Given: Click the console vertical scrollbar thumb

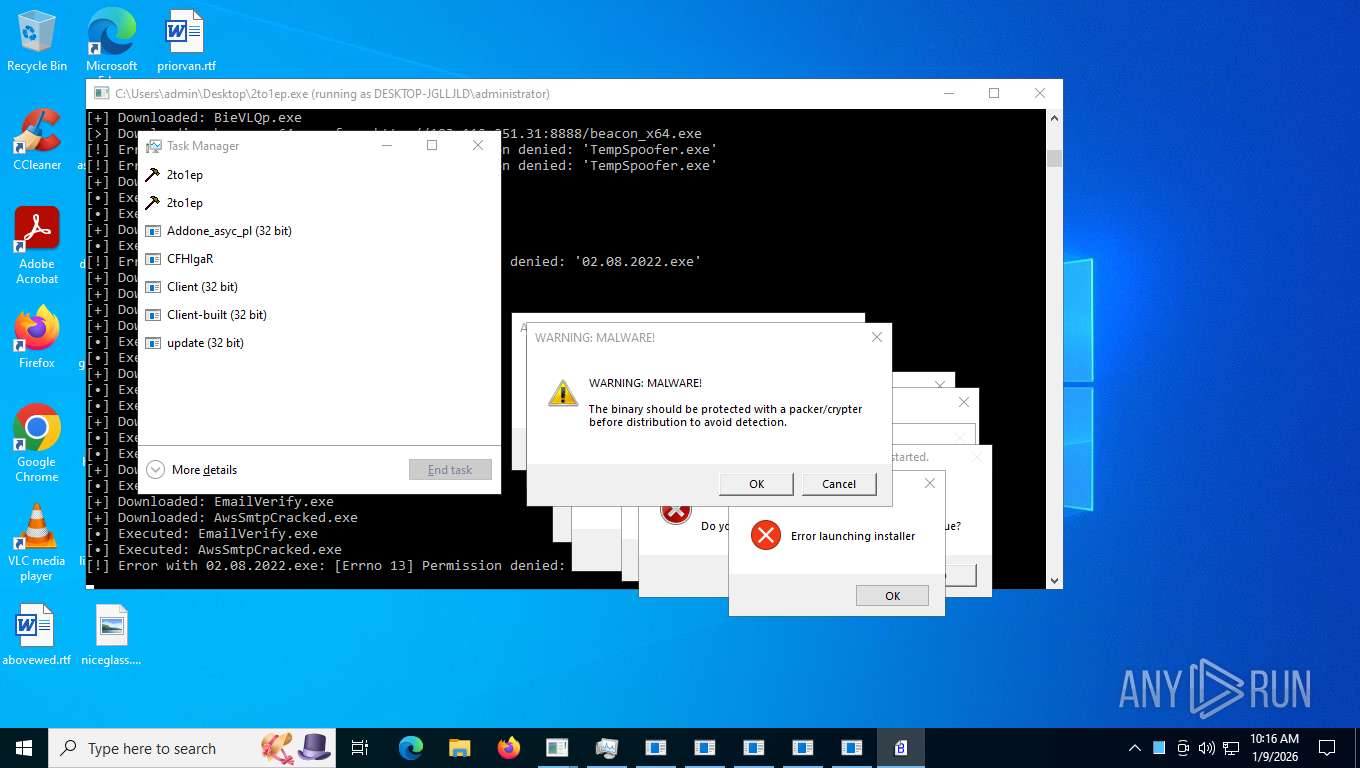Looking at the screenshot, I should [x=1054, y=158].
